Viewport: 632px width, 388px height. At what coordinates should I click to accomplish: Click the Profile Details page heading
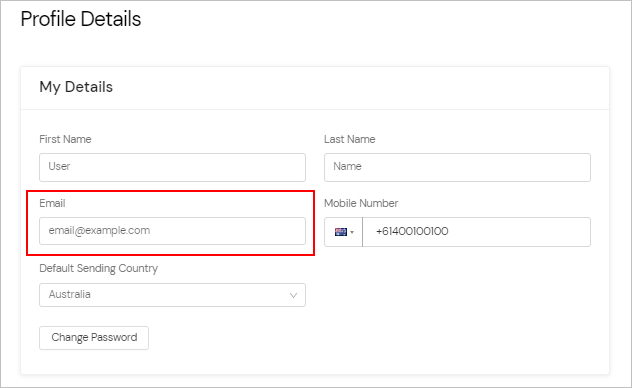(81, 19)
